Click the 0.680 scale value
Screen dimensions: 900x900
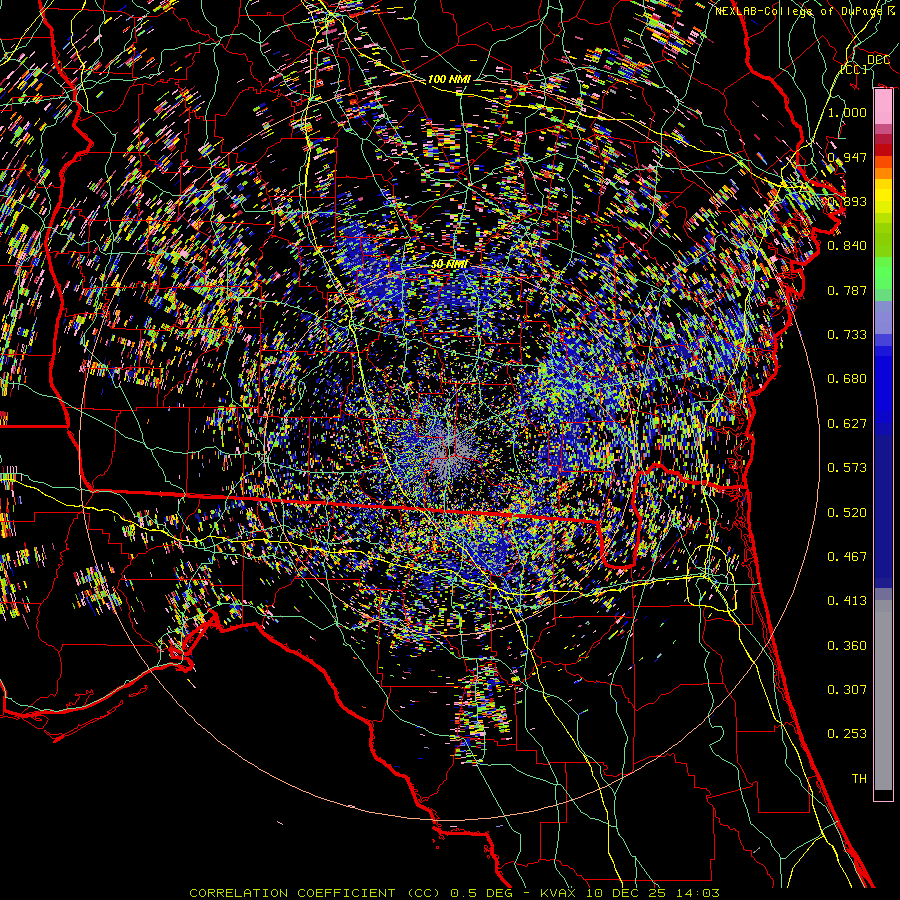point(847,379)
